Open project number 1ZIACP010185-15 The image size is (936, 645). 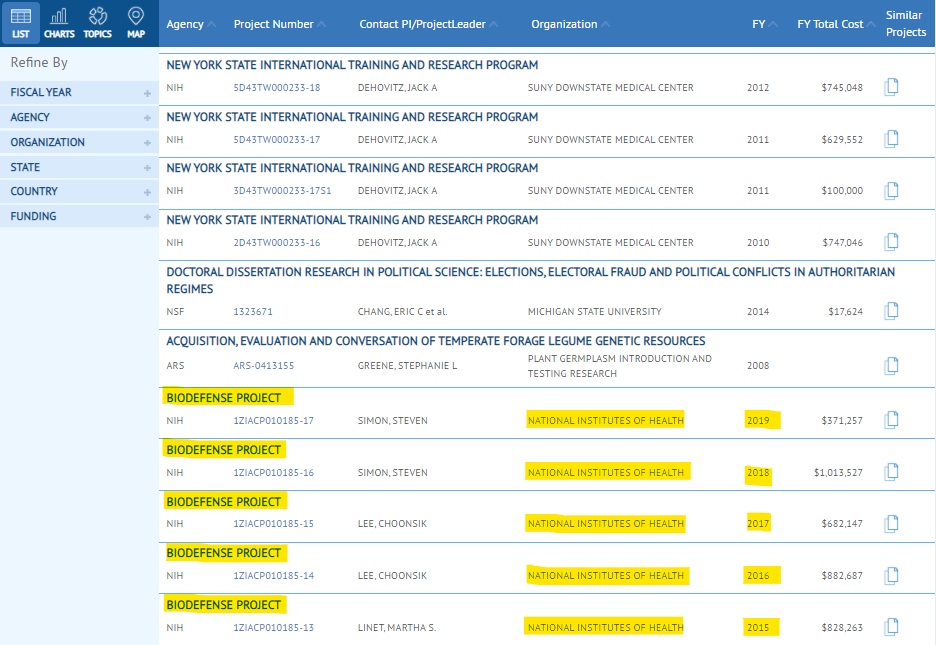(273, 524)
